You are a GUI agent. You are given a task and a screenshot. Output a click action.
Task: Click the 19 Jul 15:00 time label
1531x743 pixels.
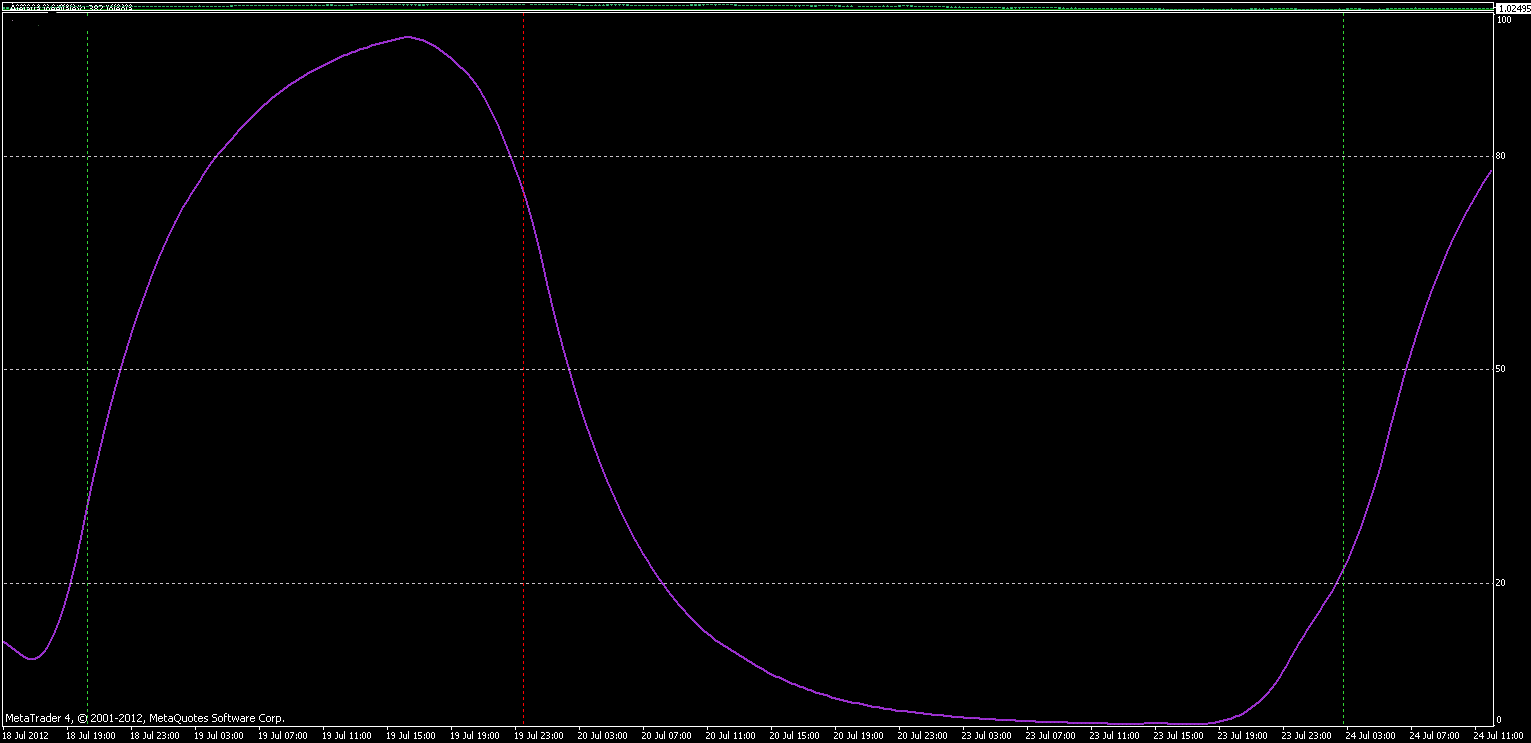click(x=411, y=736)
